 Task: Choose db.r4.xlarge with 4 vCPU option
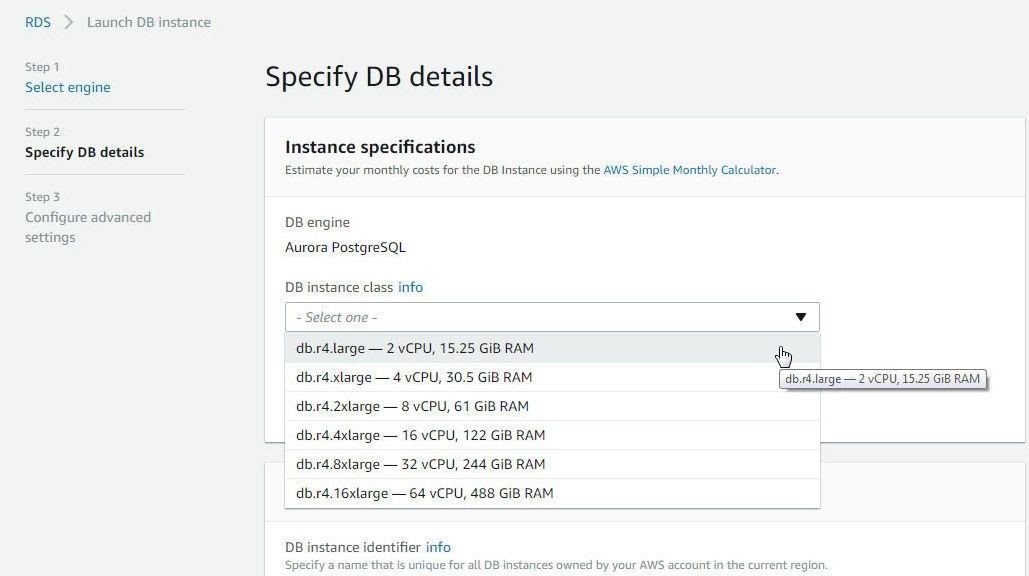[552, 377]
